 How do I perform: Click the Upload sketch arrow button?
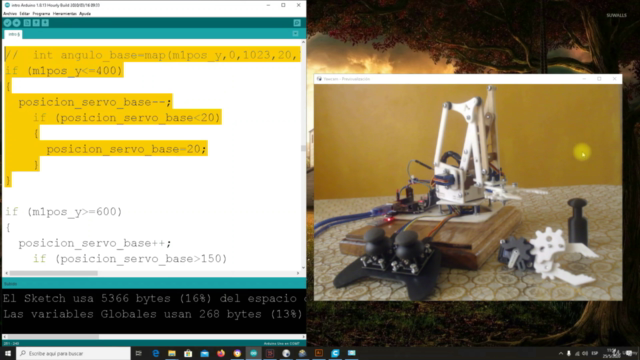(x=17, y=23)
